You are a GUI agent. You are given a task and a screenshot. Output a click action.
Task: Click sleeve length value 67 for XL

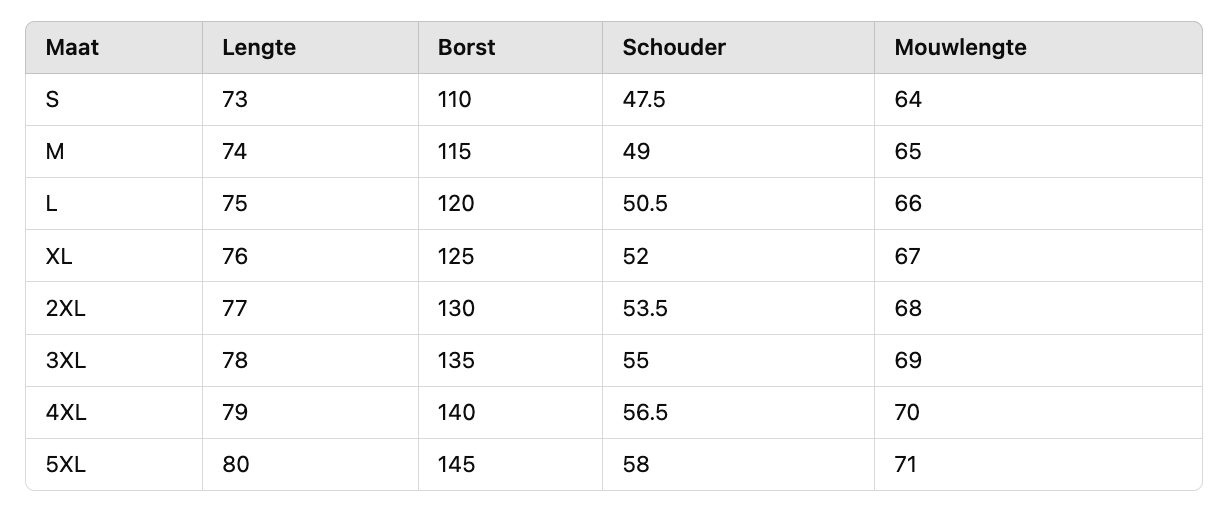coord(908,256)
